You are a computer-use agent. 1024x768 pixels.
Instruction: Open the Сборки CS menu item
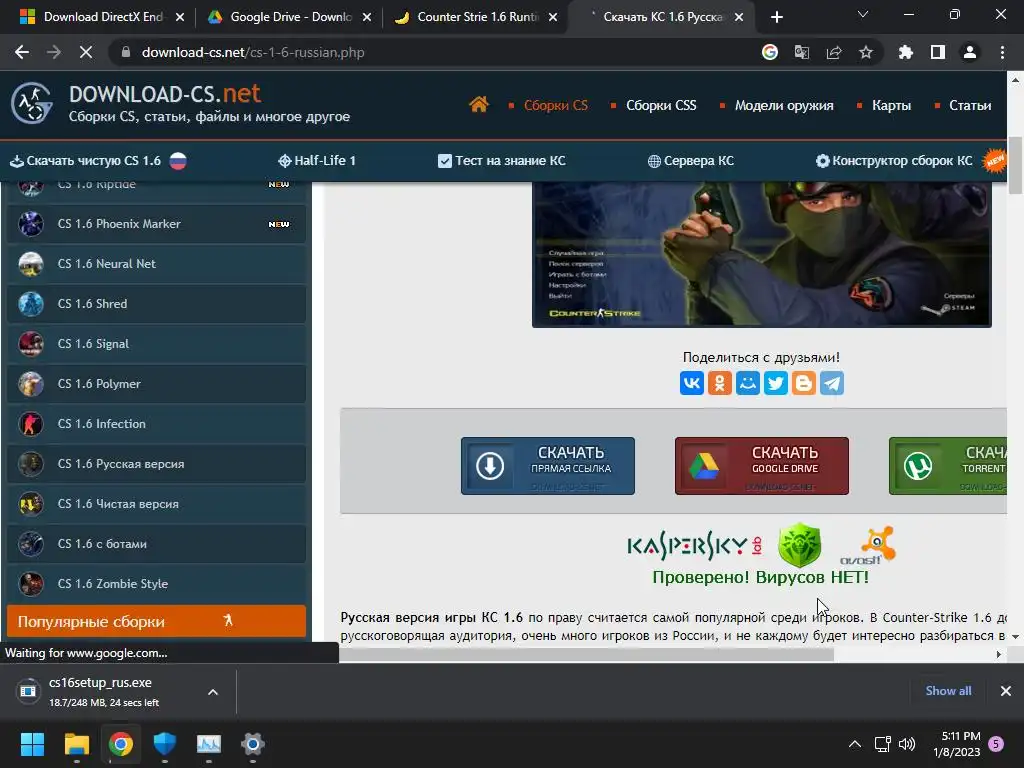pos(556,105)
